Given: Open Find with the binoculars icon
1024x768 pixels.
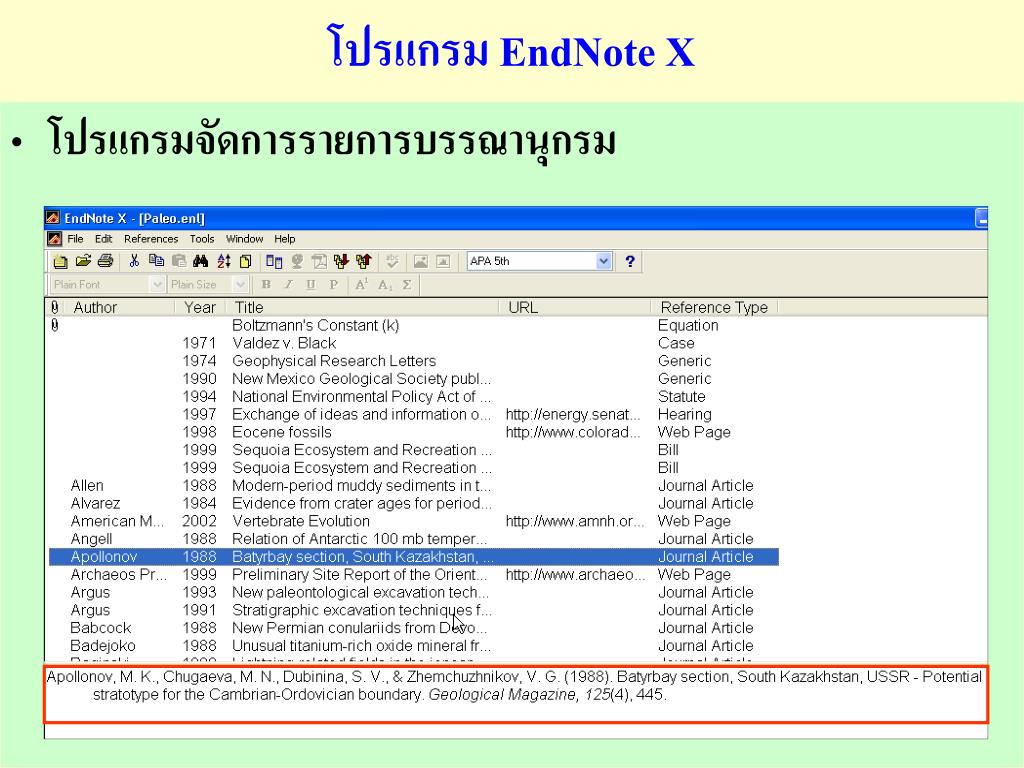Looking at the screenshot, I should pyautogui.click(x=200, y=261).
